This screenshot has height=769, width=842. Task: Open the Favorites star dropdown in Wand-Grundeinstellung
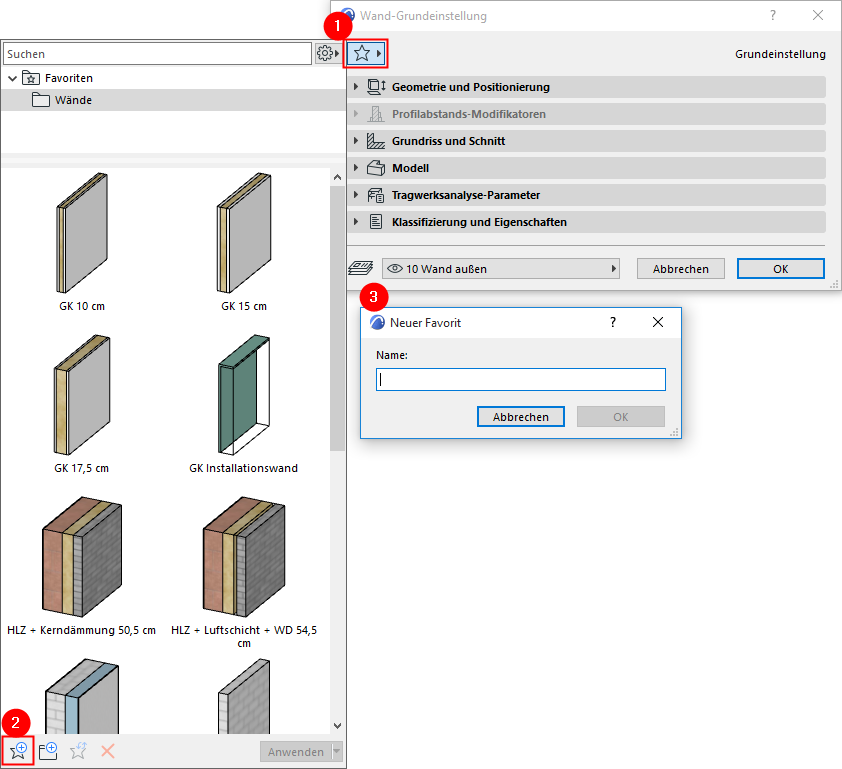pos(366,52)
